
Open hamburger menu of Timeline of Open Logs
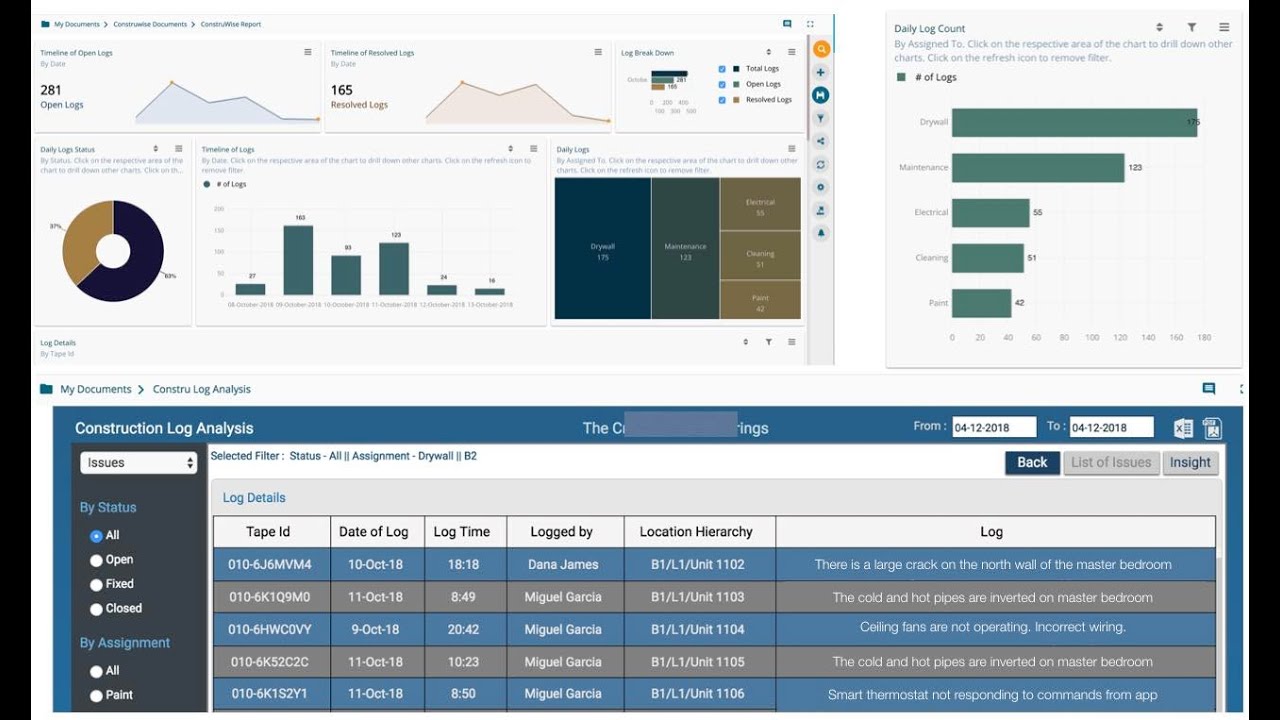pos(308,52)
